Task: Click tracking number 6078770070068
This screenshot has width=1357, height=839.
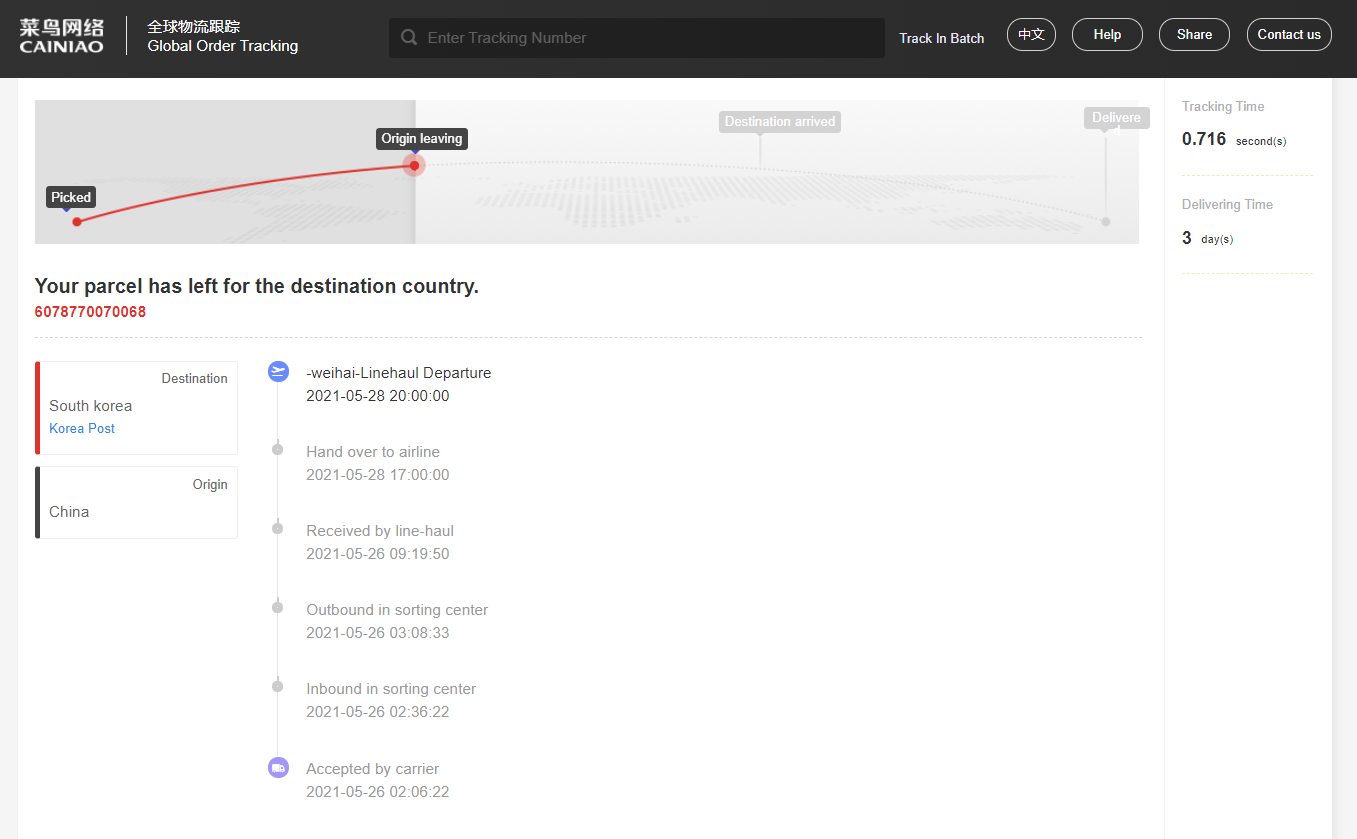Action: [x=90, y=312]
